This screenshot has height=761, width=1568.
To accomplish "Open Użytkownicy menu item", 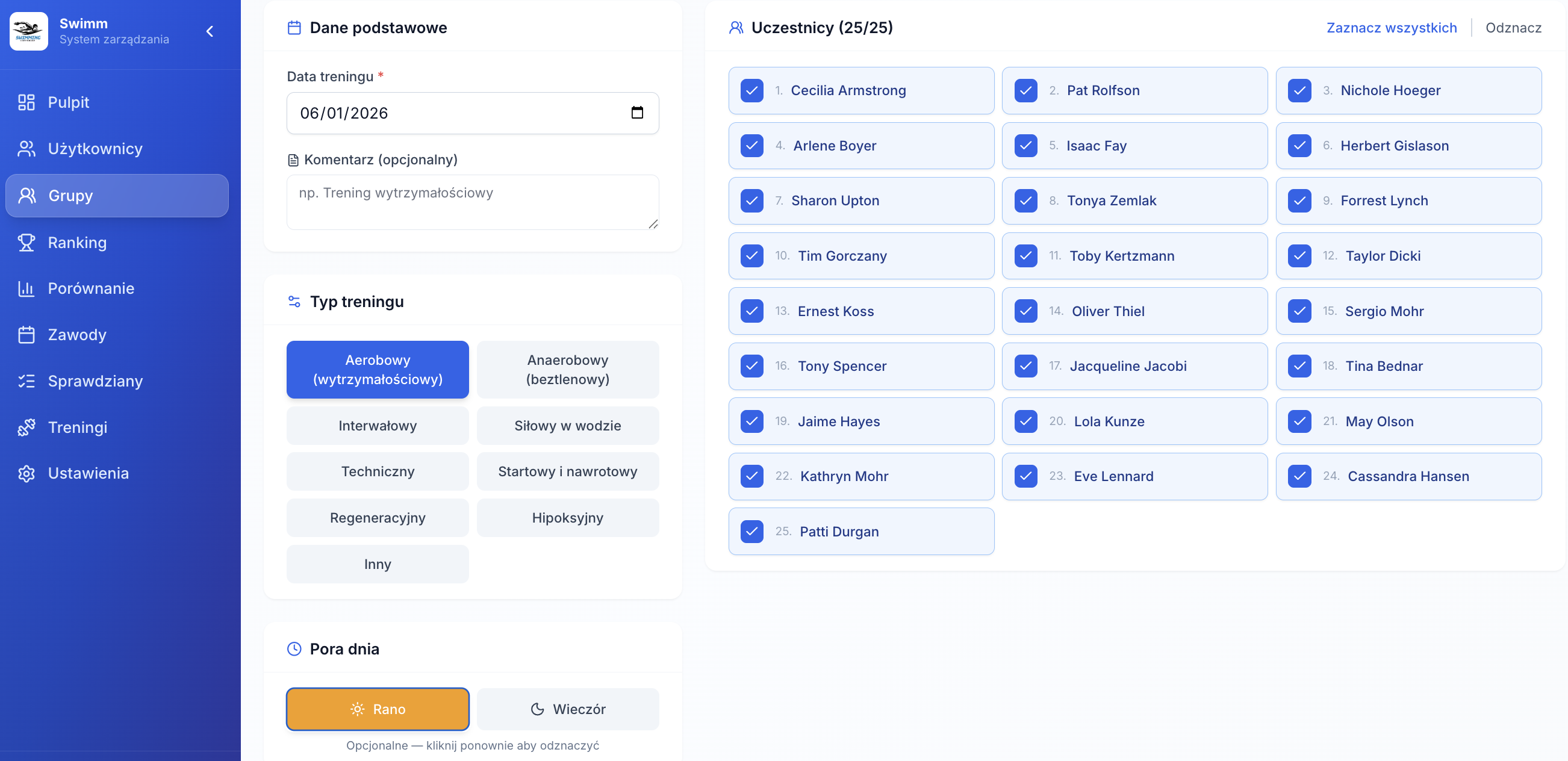I will coord(95,149).
